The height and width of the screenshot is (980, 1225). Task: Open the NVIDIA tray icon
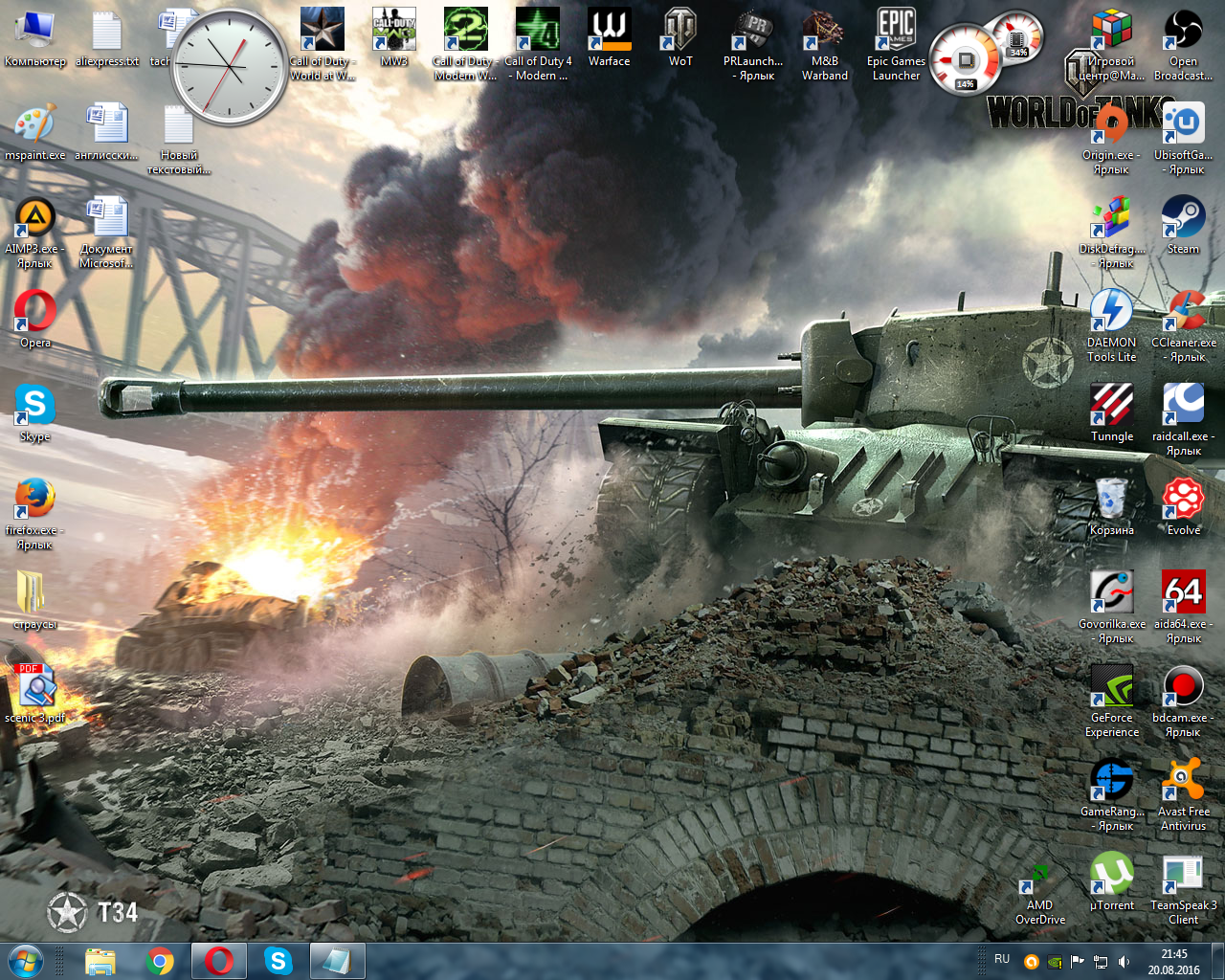click(1055, 962)
